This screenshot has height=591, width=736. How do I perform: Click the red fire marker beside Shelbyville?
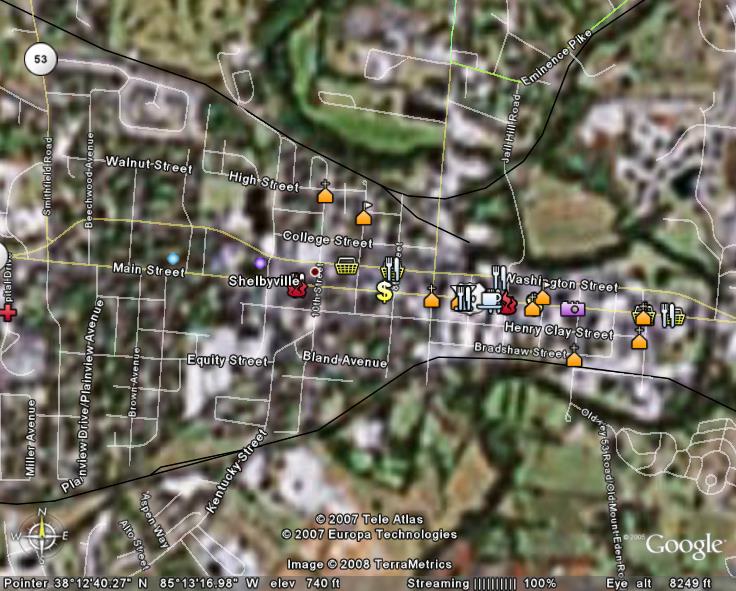click(x=297, y=291)
